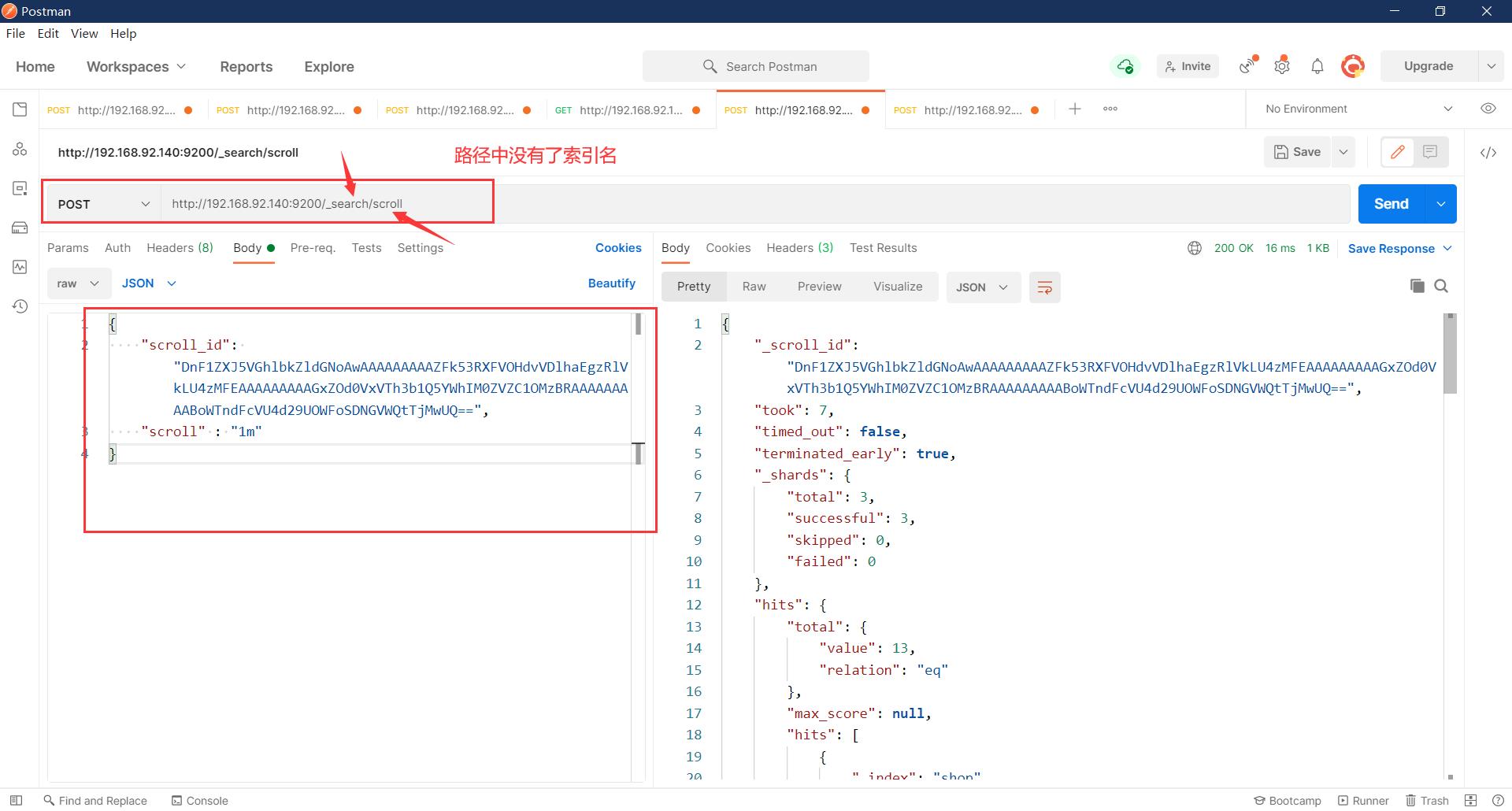Open the Settings gear icon
Screen dimensions: 1512x811
tap(1282, 65)
